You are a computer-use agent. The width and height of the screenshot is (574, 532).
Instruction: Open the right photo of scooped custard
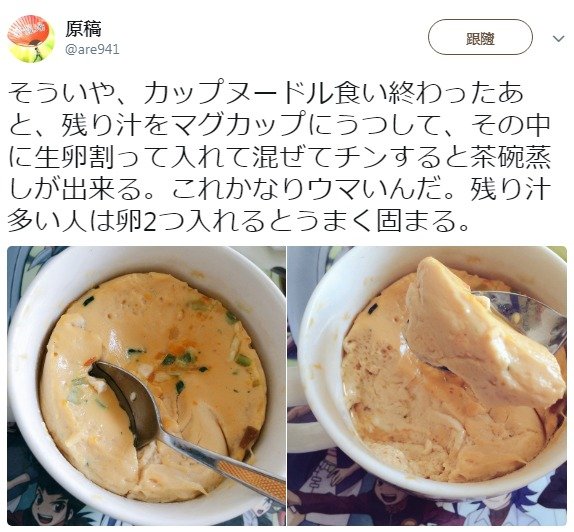click(427, 386)
